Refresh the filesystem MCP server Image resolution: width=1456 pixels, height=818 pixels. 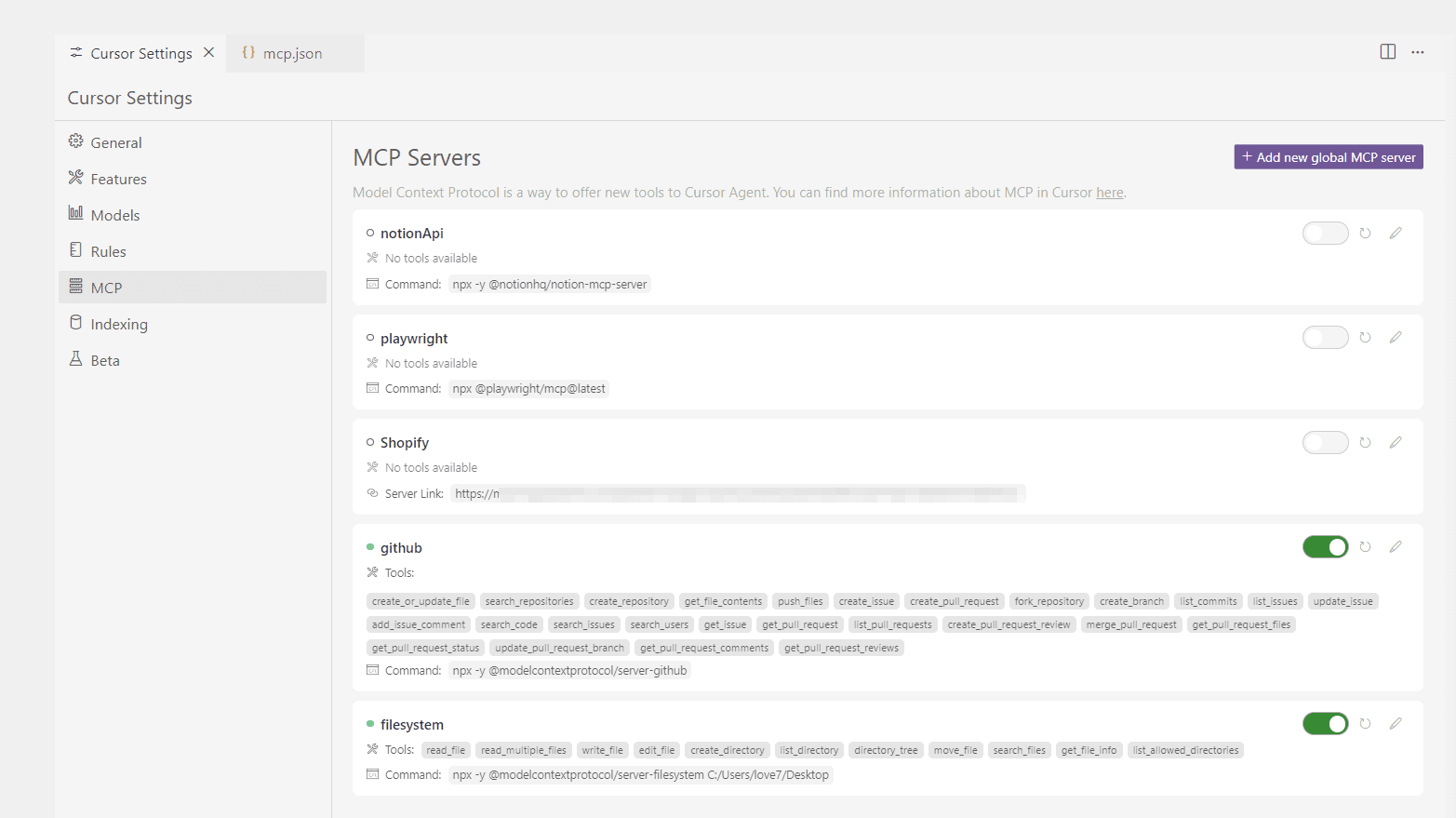click(x=1365, y=724)
